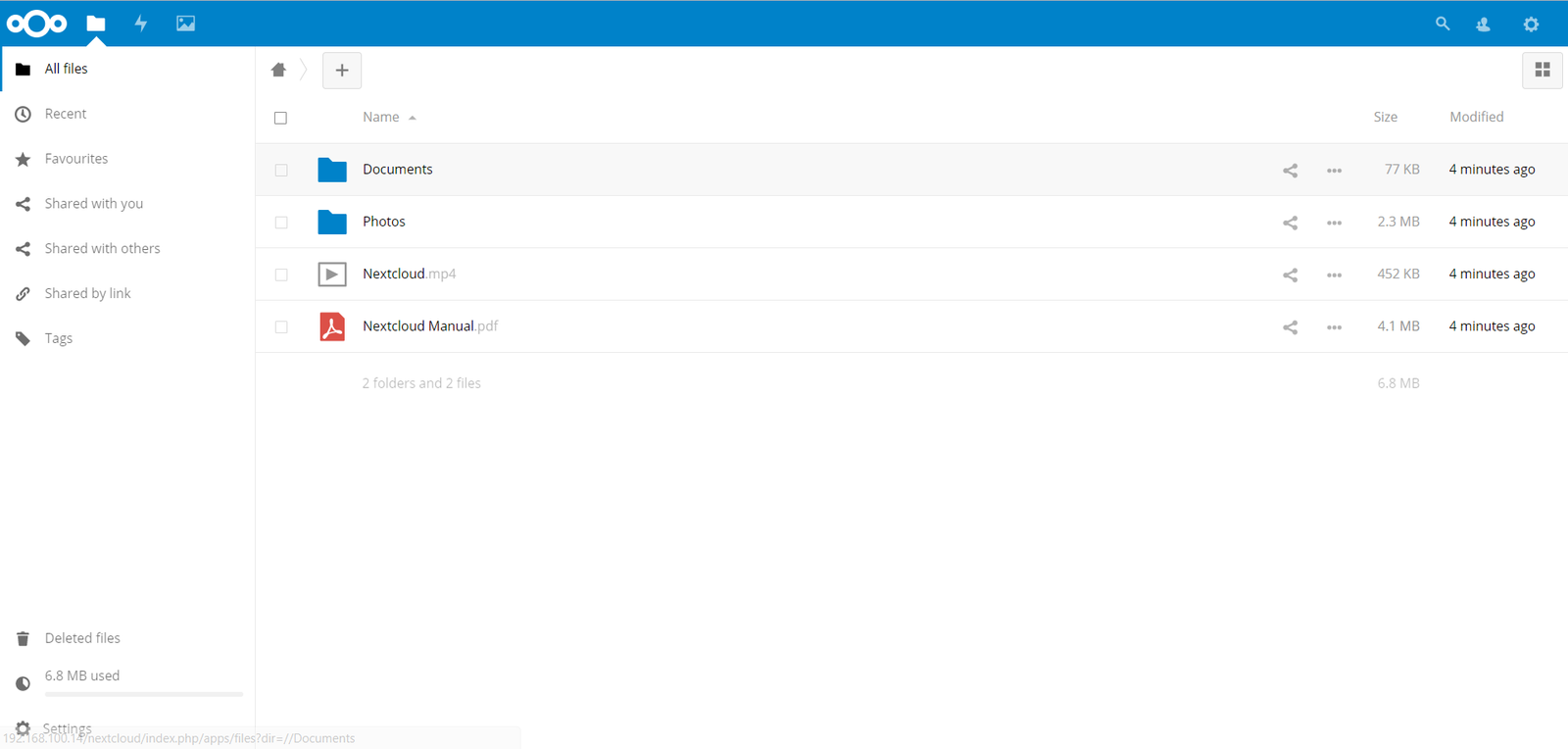
Task: Click the 452 KB size cell
Action: pos(1397,274)
